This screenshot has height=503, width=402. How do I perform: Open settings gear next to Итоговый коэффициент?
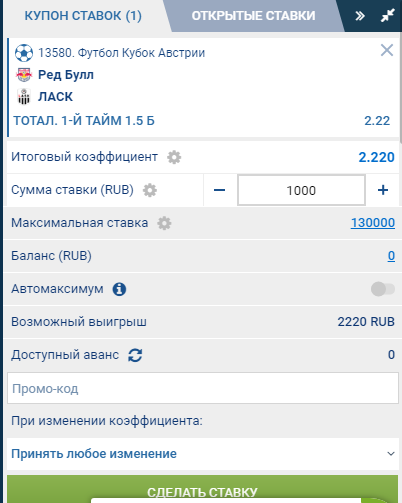[174, 157]
